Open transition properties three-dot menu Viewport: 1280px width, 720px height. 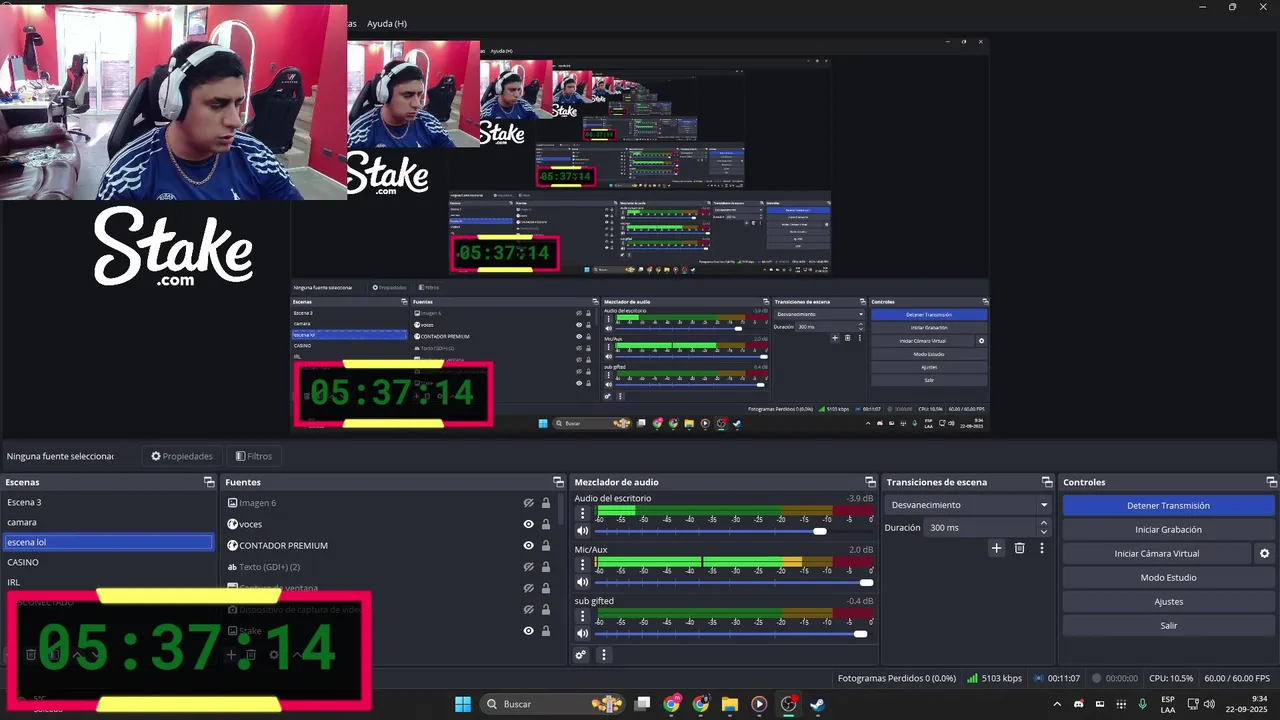pyautogui.click(x=1042, y=548)
